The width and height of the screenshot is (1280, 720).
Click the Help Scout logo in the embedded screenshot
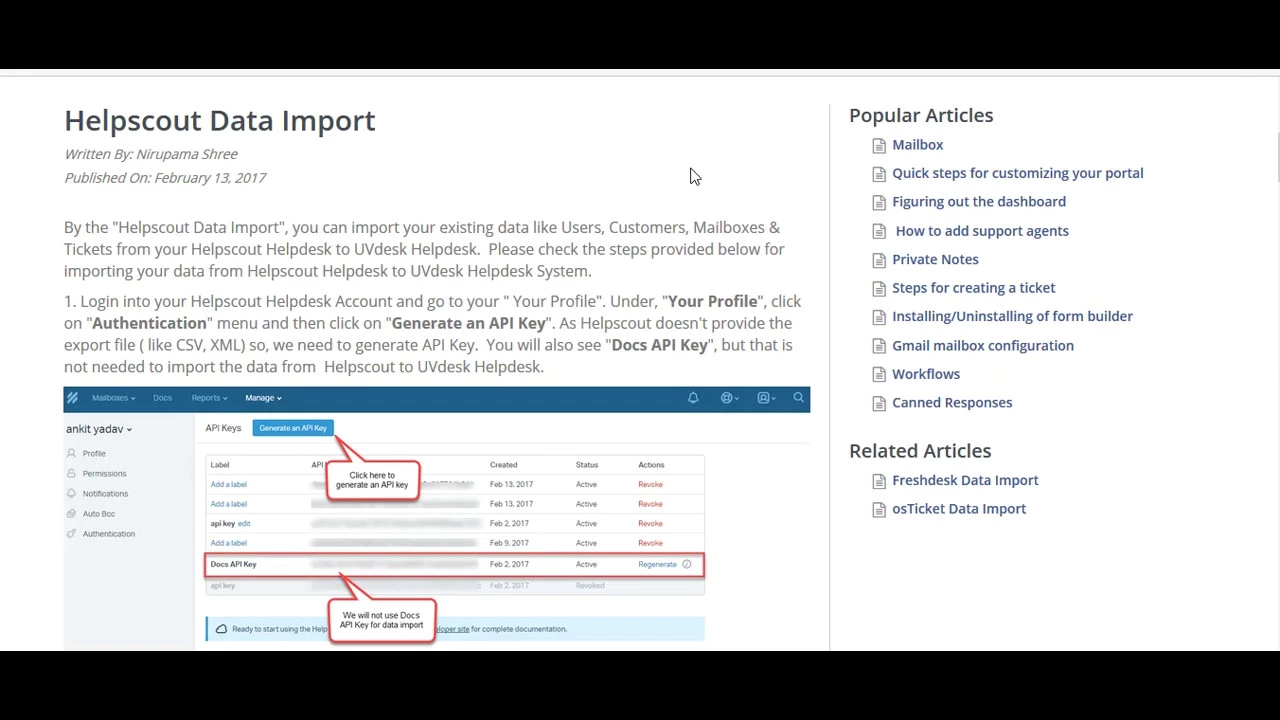click(x=72, y=398)
